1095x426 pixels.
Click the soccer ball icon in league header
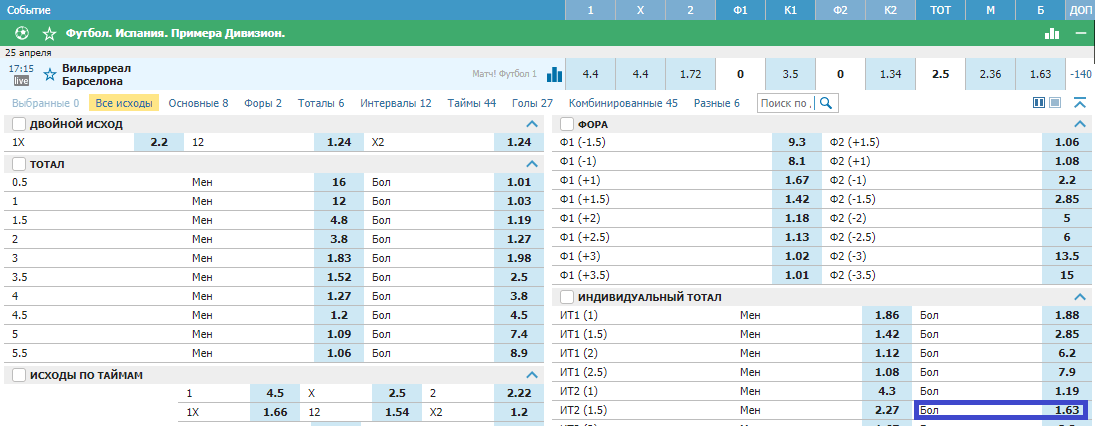pos(22,33)
